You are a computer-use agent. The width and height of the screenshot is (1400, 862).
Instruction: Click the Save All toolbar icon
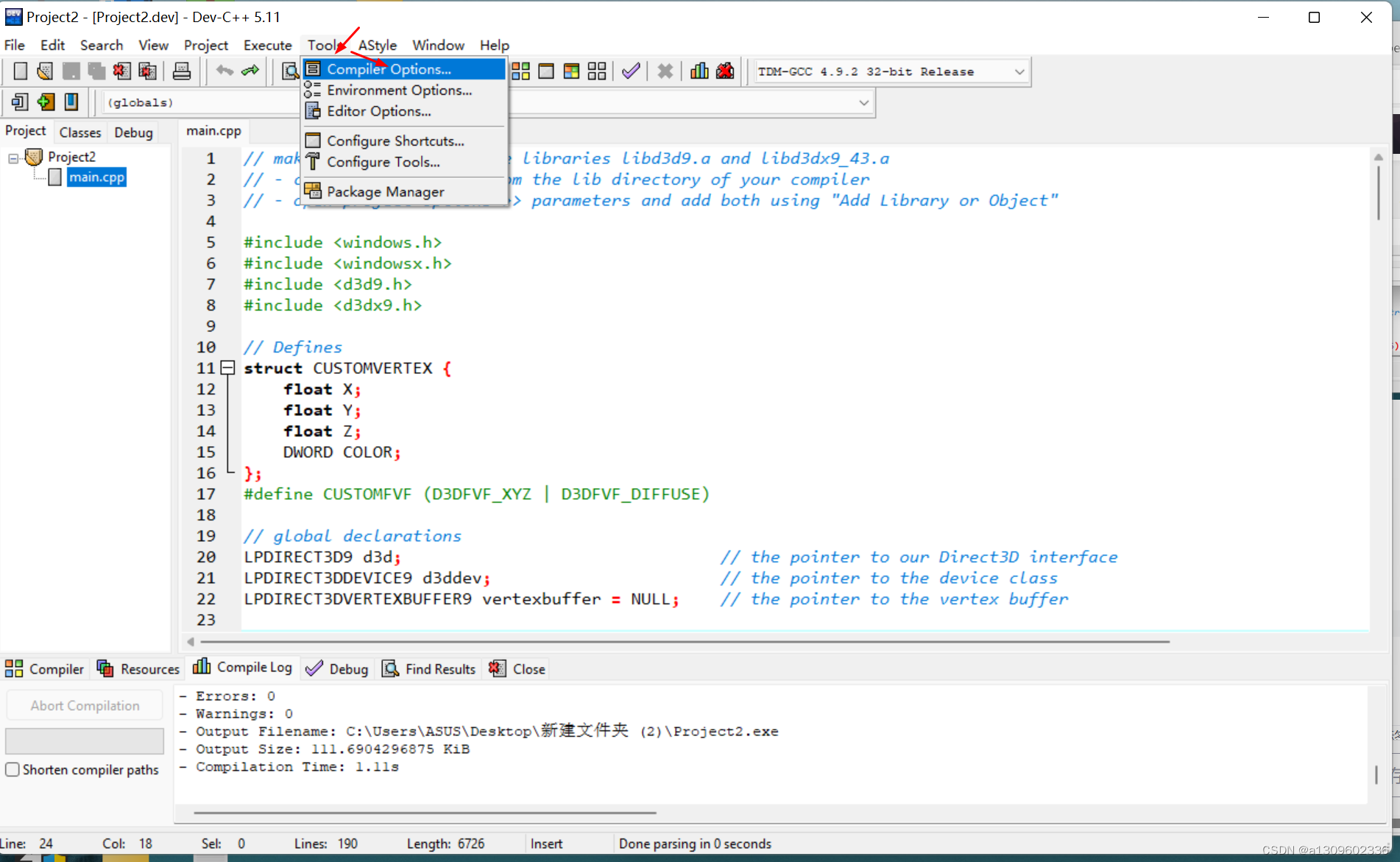(x=96, y=71)
